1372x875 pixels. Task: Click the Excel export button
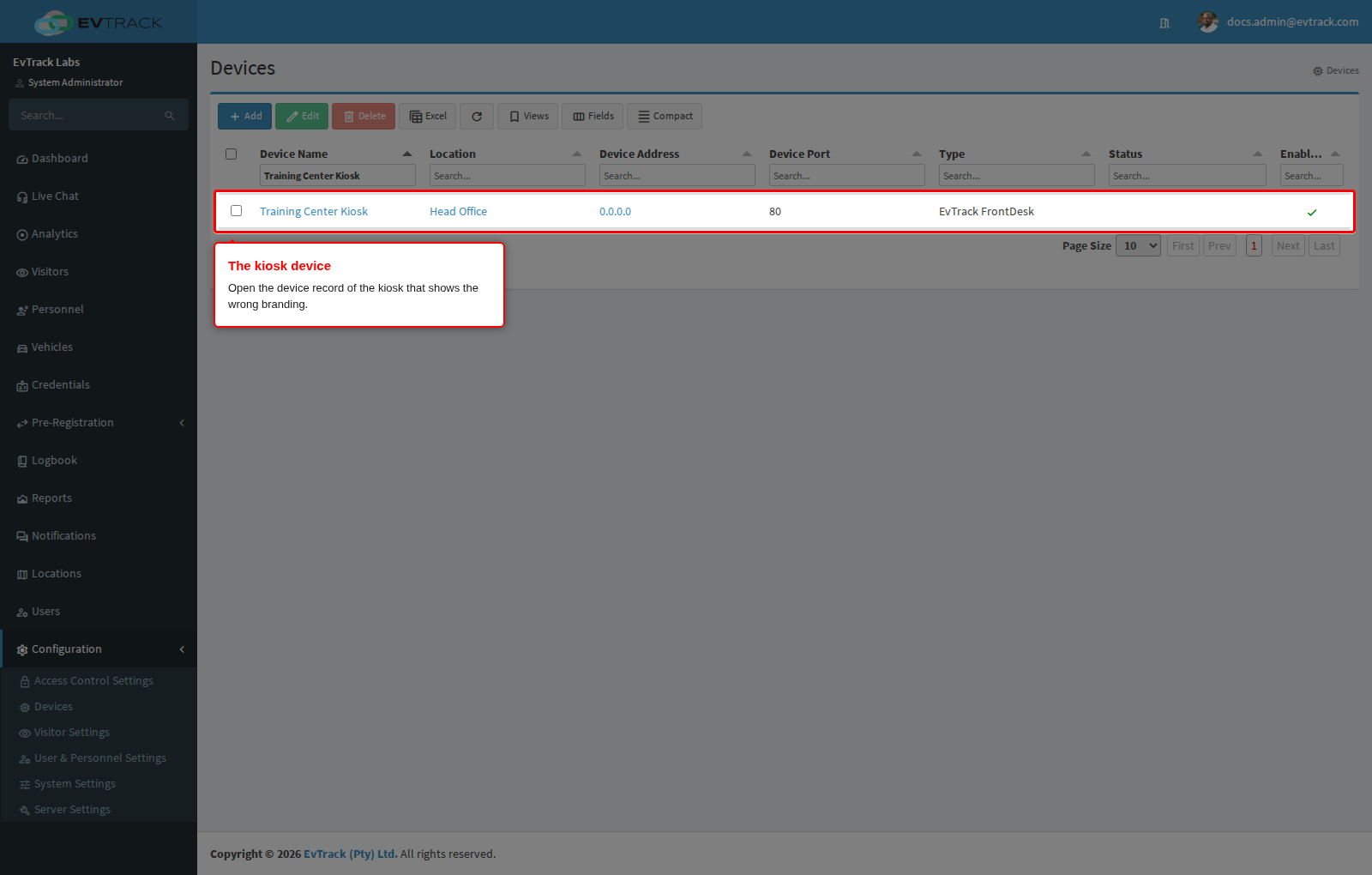point(428,117)
